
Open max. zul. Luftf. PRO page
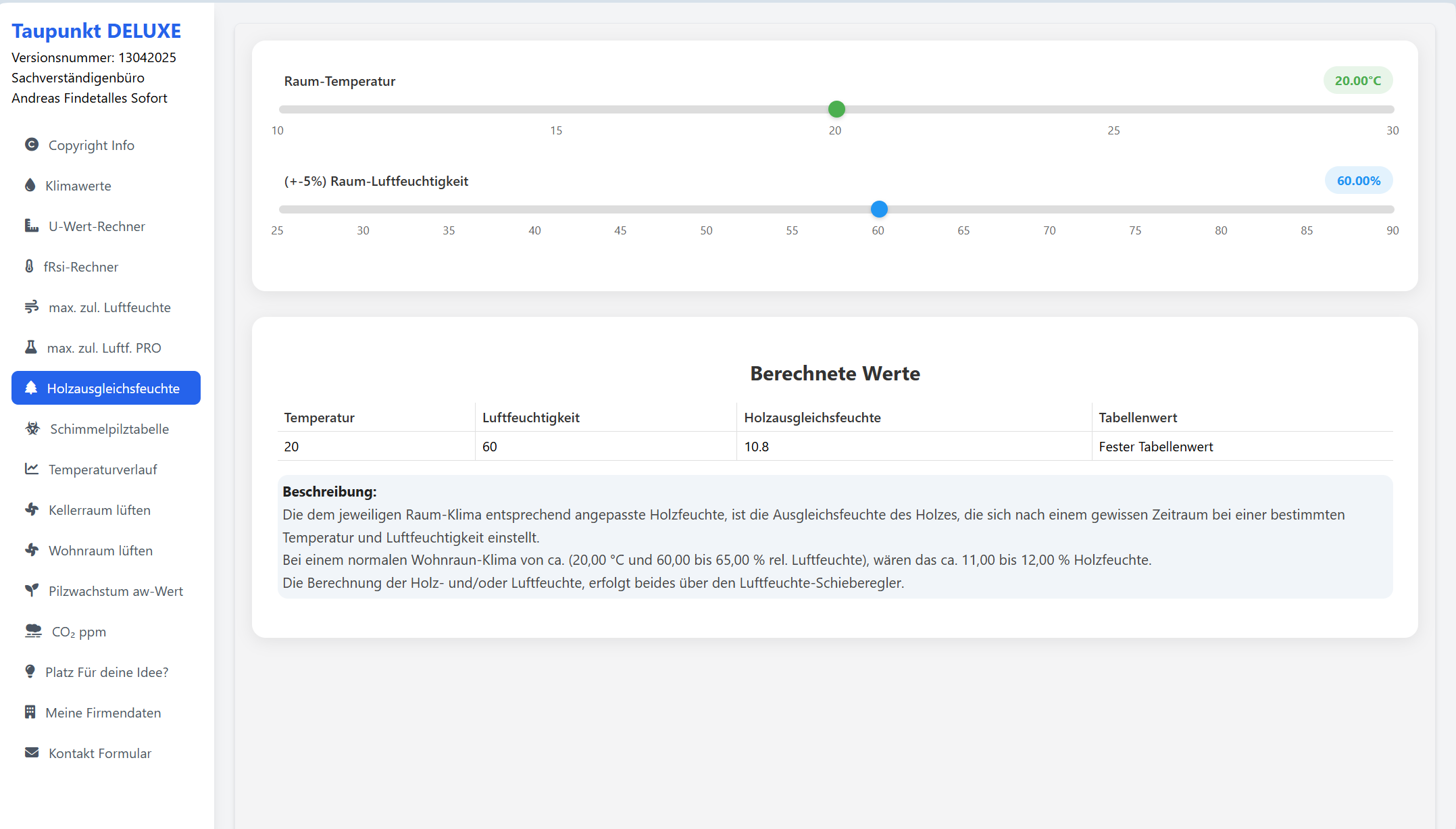[x=106, y=348]
